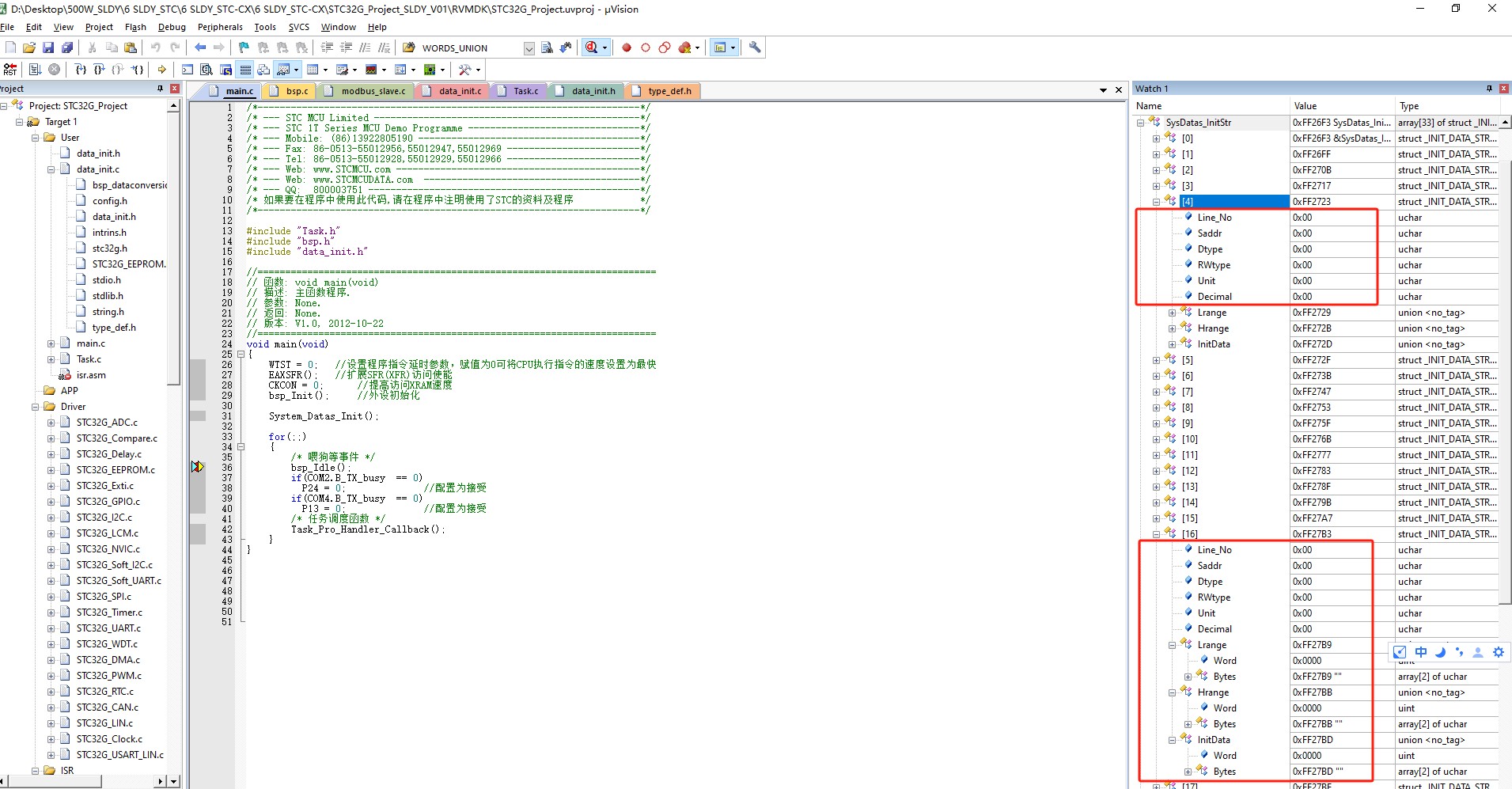Expand main.c in the project tree
This screenshot has height=789, width=1512.
(x=51, y=343)
